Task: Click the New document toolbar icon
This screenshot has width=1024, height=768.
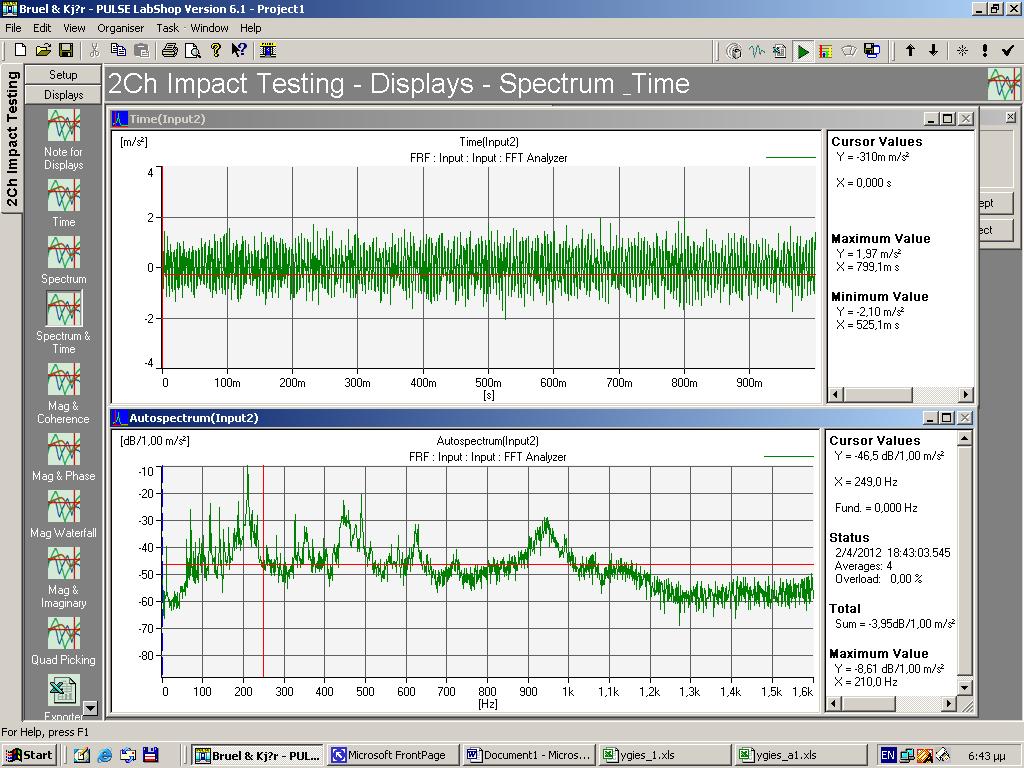Action: click(x=20, y=50)
